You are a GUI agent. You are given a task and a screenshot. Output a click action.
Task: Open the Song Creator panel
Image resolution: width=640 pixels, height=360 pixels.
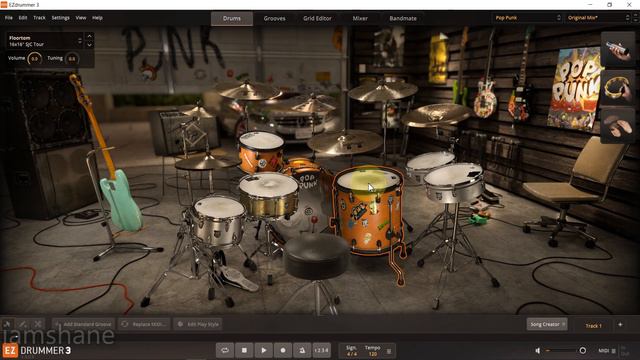547,324
